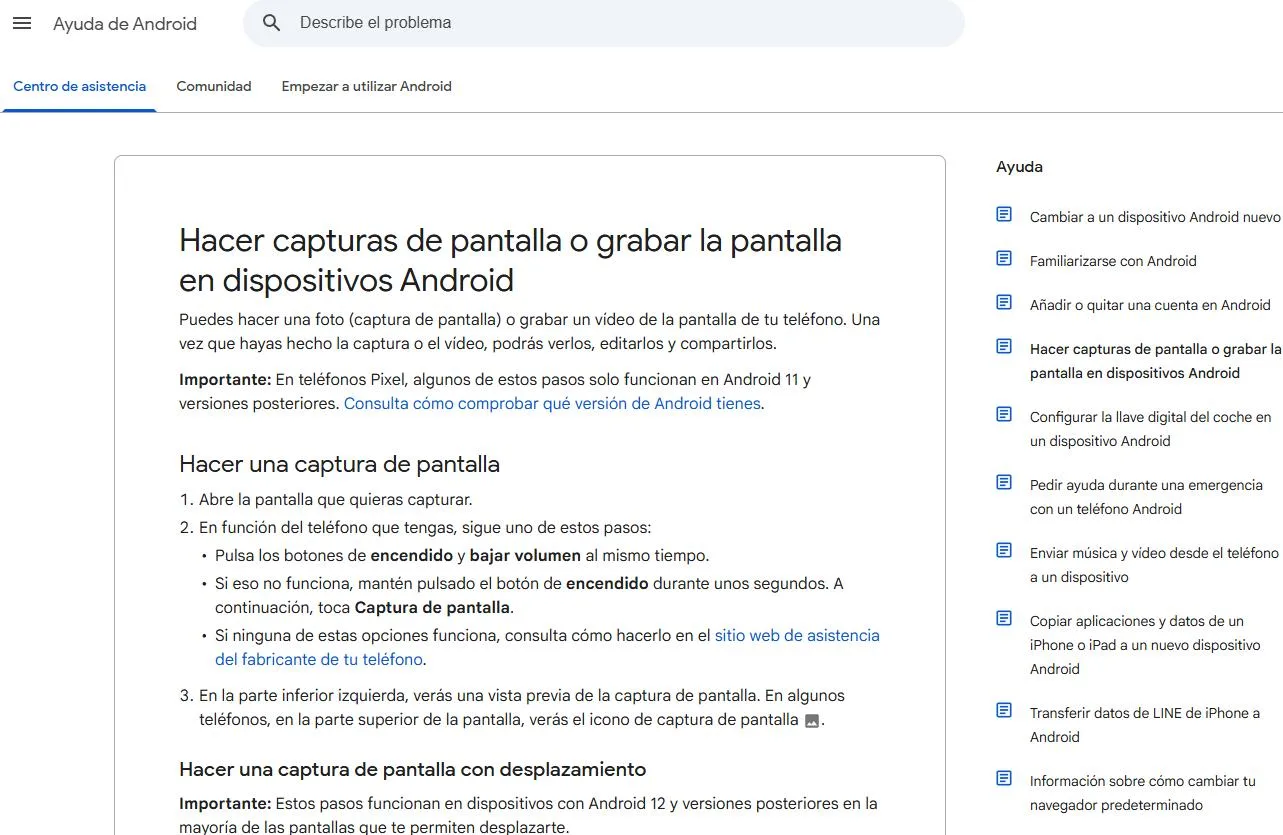Screen dimensions: 1283x835
Task: Click article icon beside Familiarizarse con Android
Action: click(1004, 259)
